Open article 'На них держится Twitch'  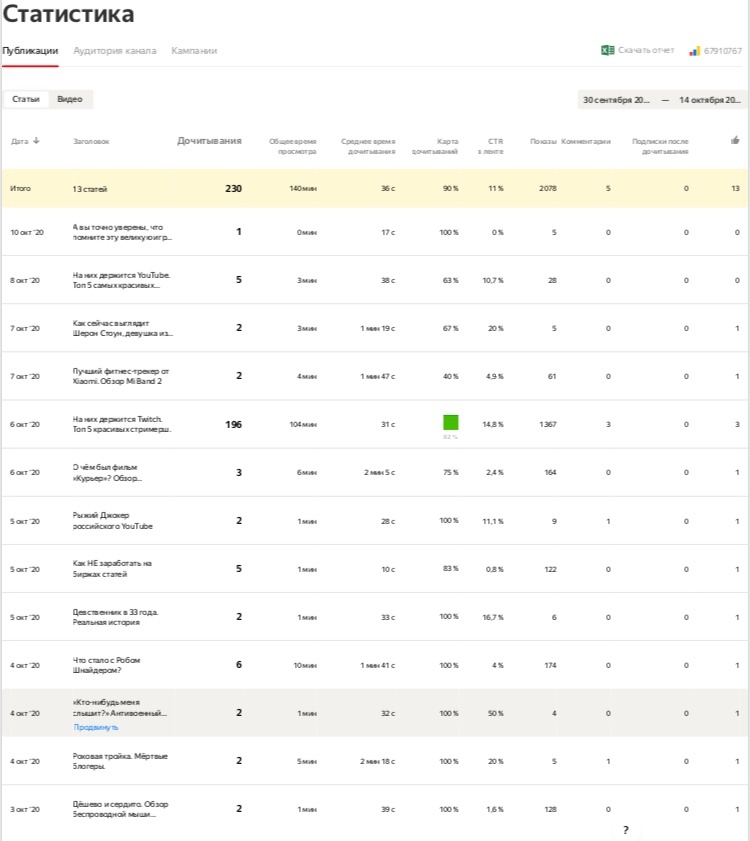[122, 424]
